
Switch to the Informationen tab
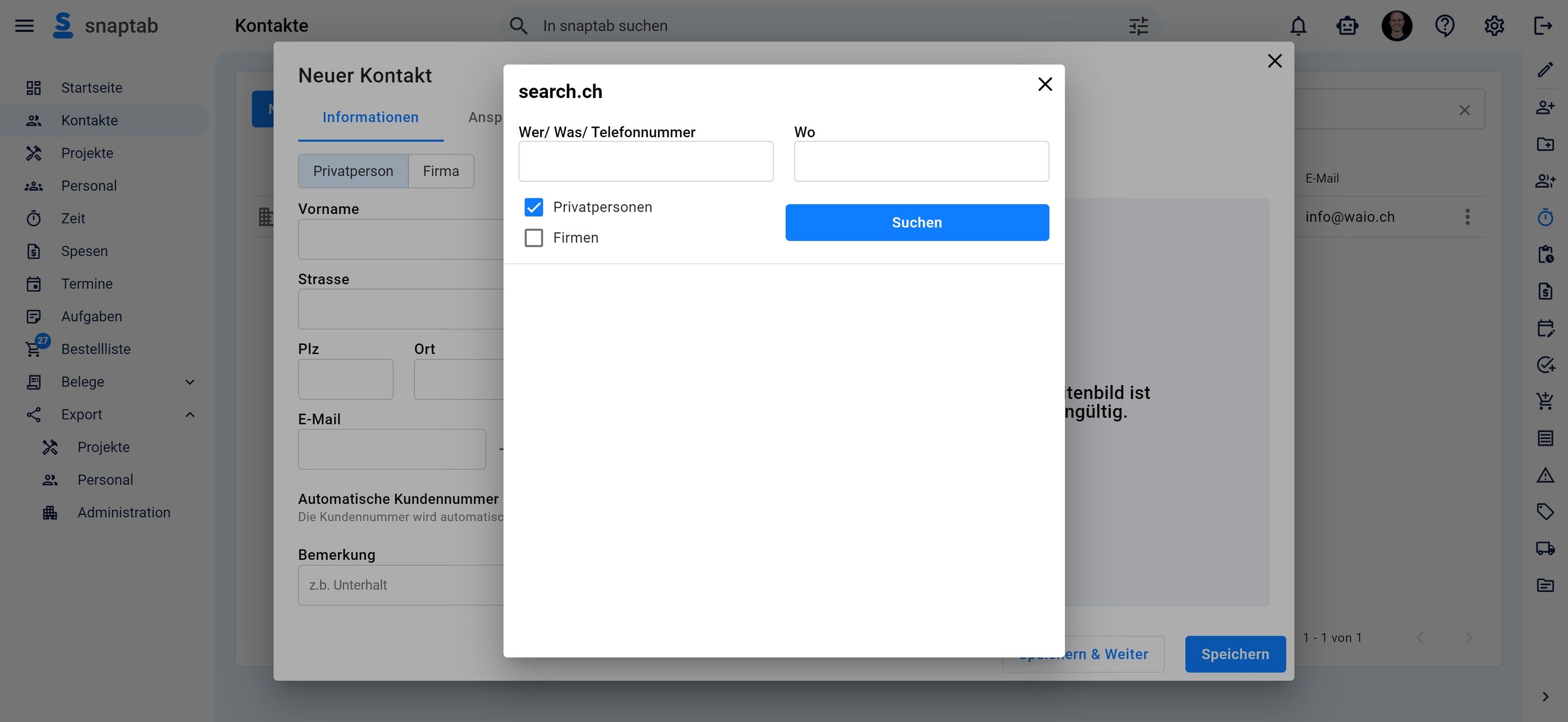click(370, 117)
